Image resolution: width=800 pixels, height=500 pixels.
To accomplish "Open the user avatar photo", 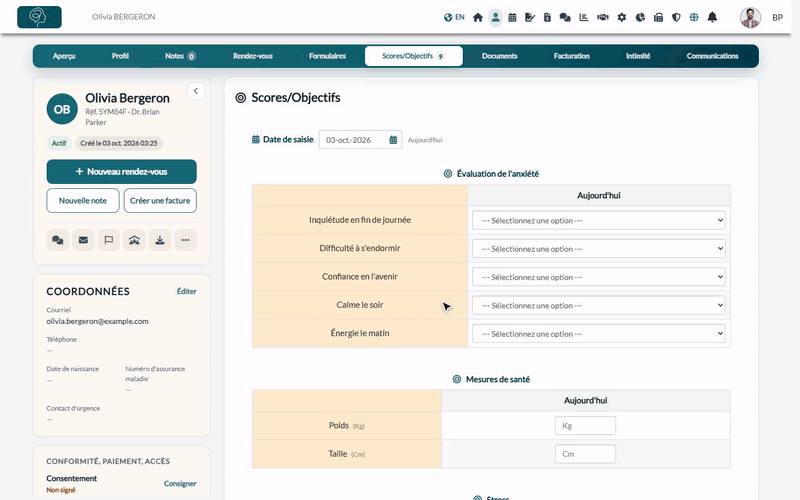I will pyautogui.click(x=750, y=17).
